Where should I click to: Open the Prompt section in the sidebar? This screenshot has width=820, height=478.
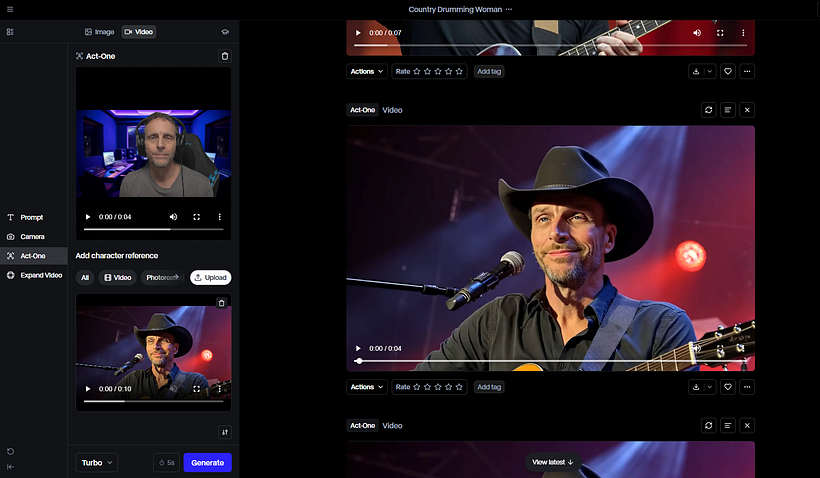31,217
